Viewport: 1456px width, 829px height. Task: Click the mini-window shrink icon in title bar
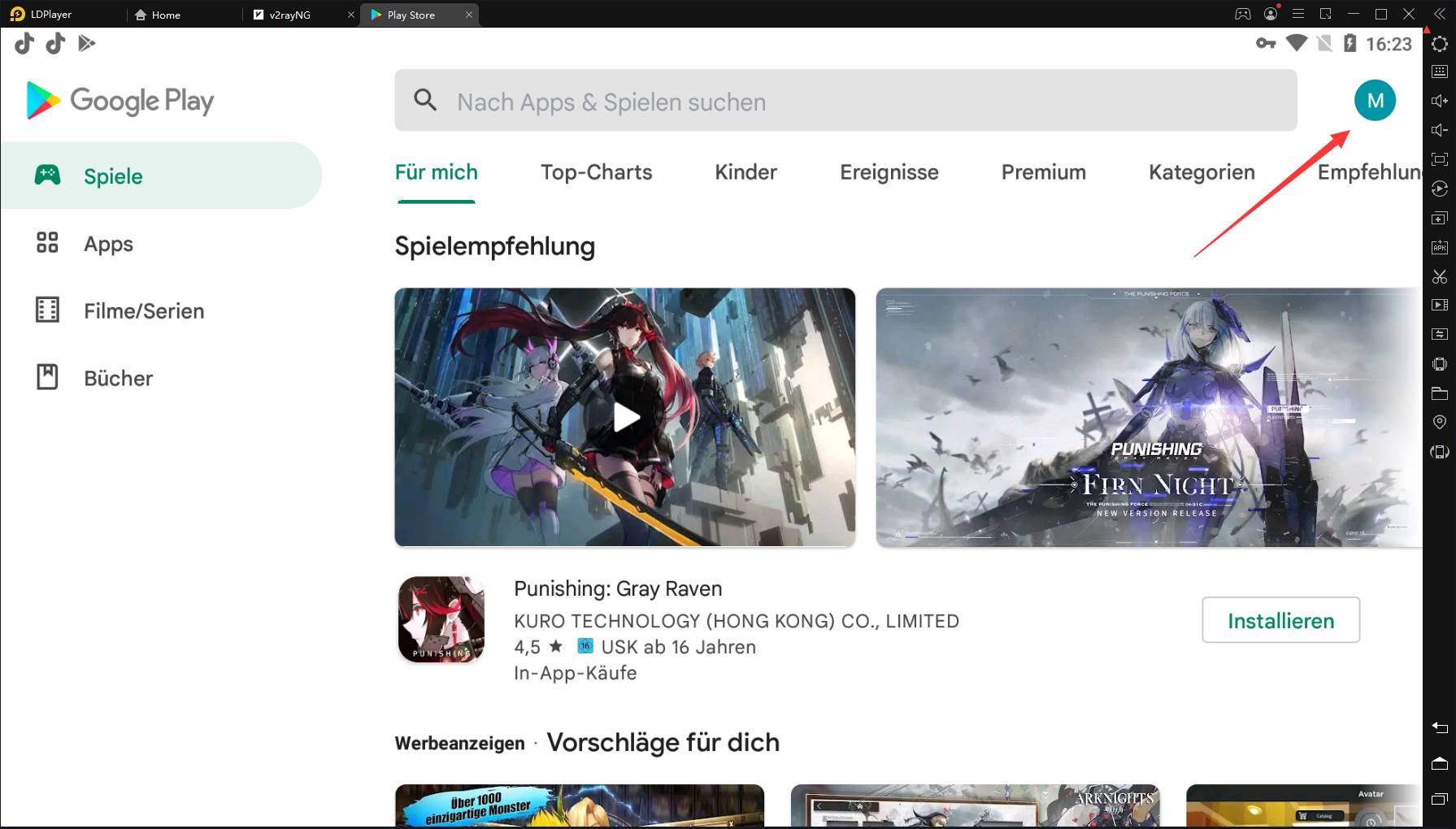(1326, 14)
